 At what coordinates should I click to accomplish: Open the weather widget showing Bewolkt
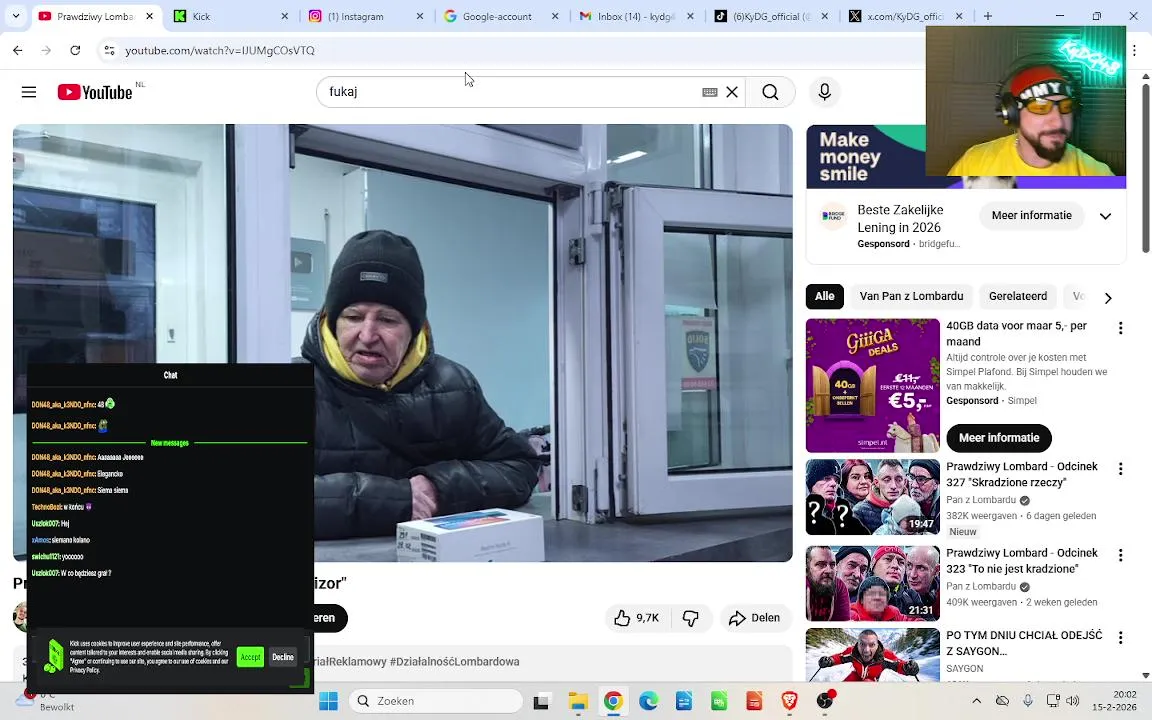(46, 701)
